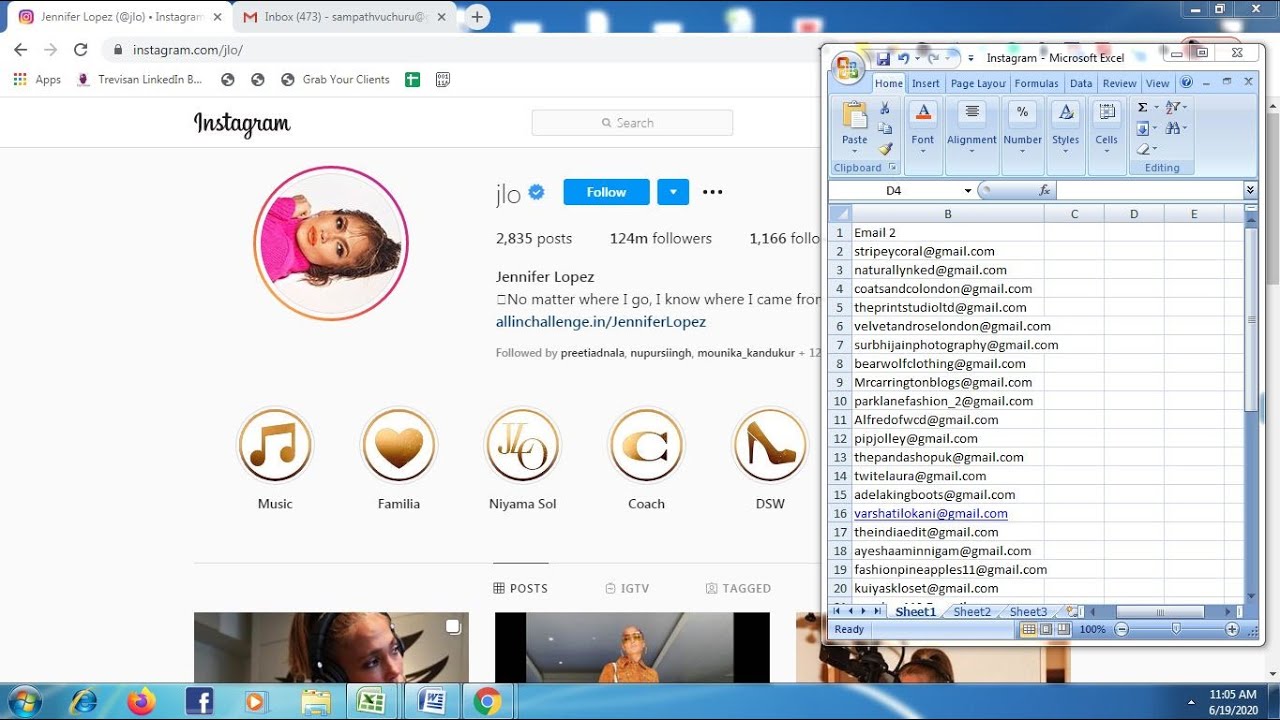Viewport: 1280px width, 720px height.
Task: Save the Excel workbook with the floppy disk icon
Action: 883,59
